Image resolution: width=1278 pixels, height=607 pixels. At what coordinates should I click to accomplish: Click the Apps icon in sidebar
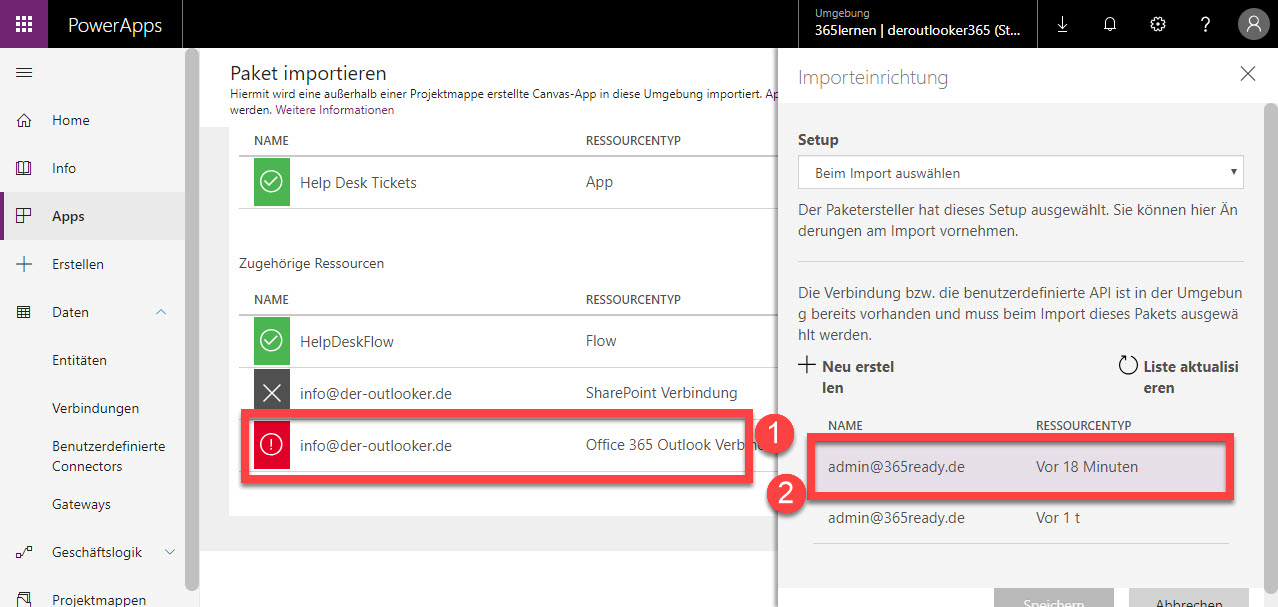click(x=24, y=216)
